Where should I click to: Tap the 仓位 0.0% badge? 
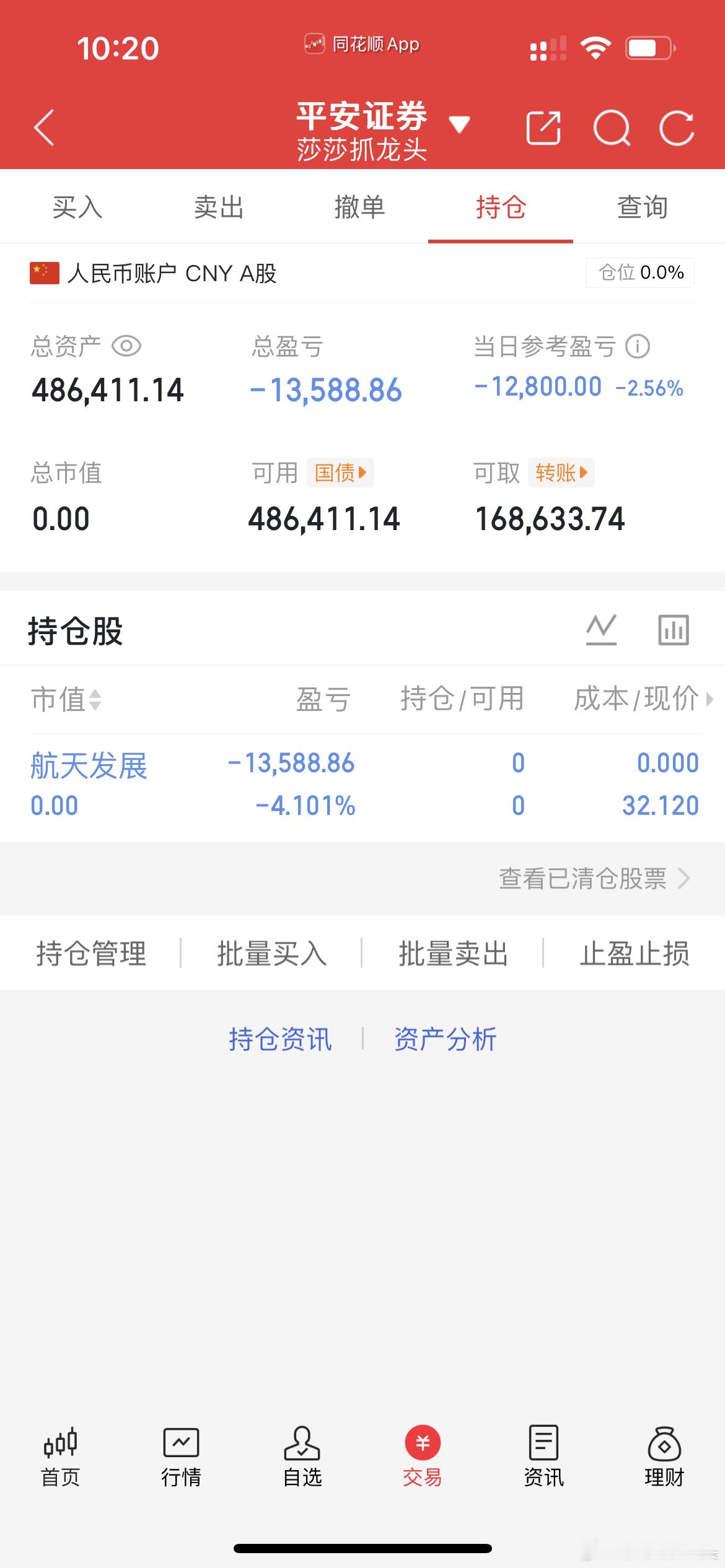point(641,272)
